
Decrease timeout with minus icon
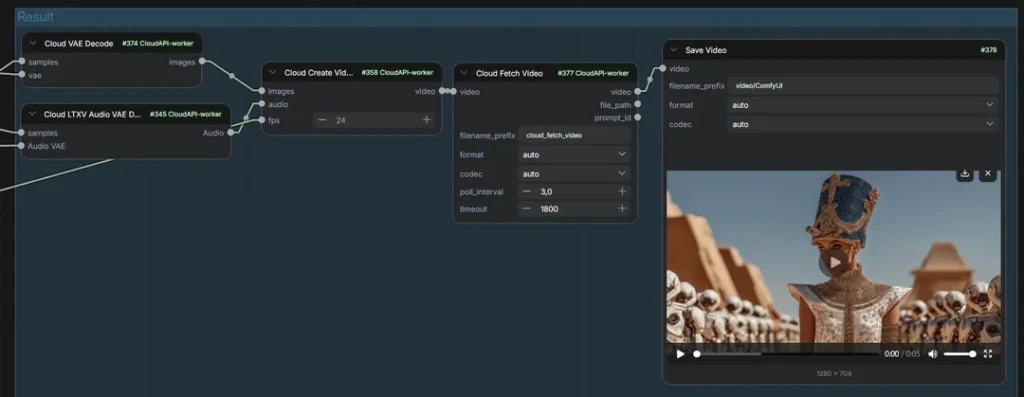pos(526,209)
